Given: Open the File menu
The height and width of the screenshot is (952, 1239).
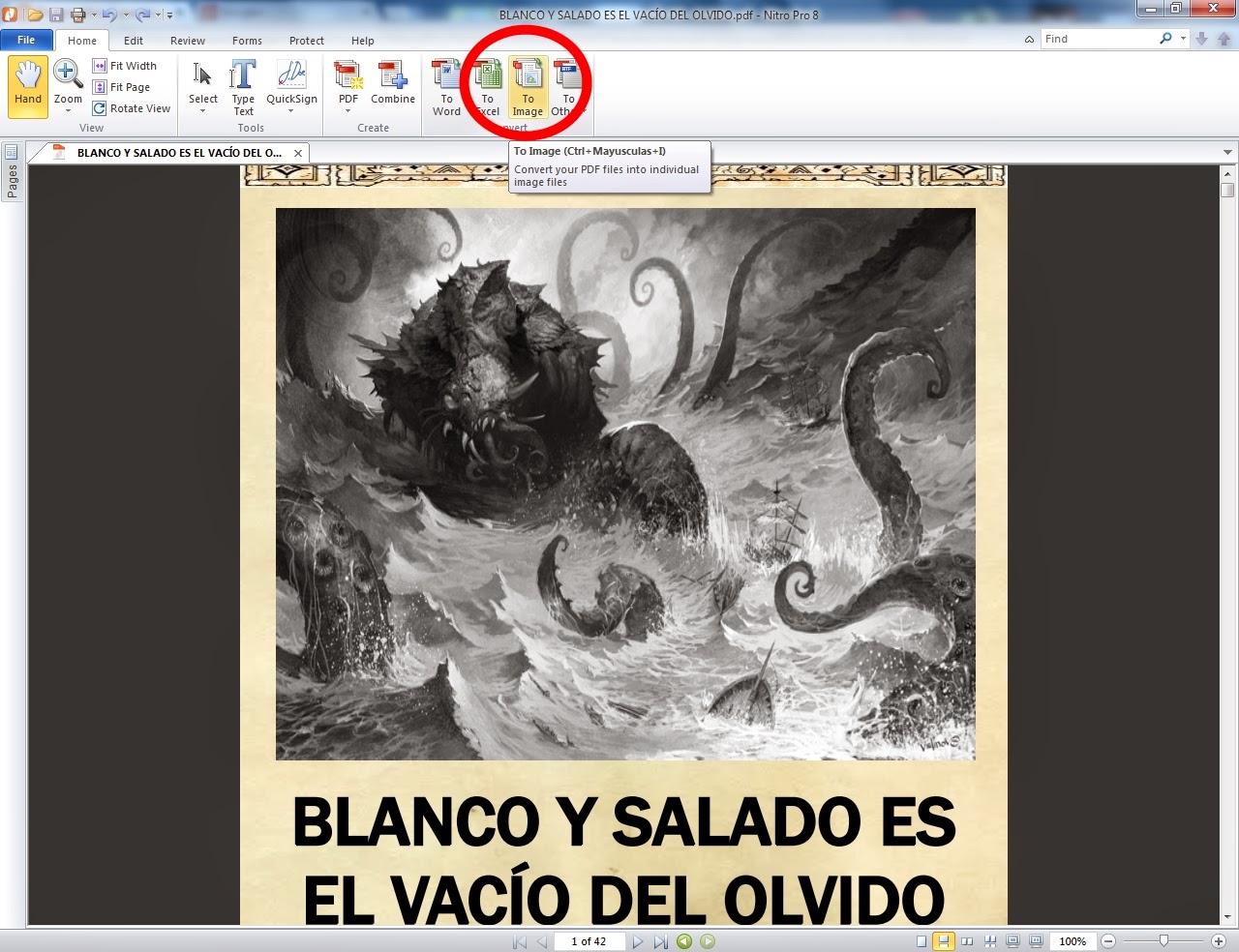Looking at the screenshot, I should (27, 40).
